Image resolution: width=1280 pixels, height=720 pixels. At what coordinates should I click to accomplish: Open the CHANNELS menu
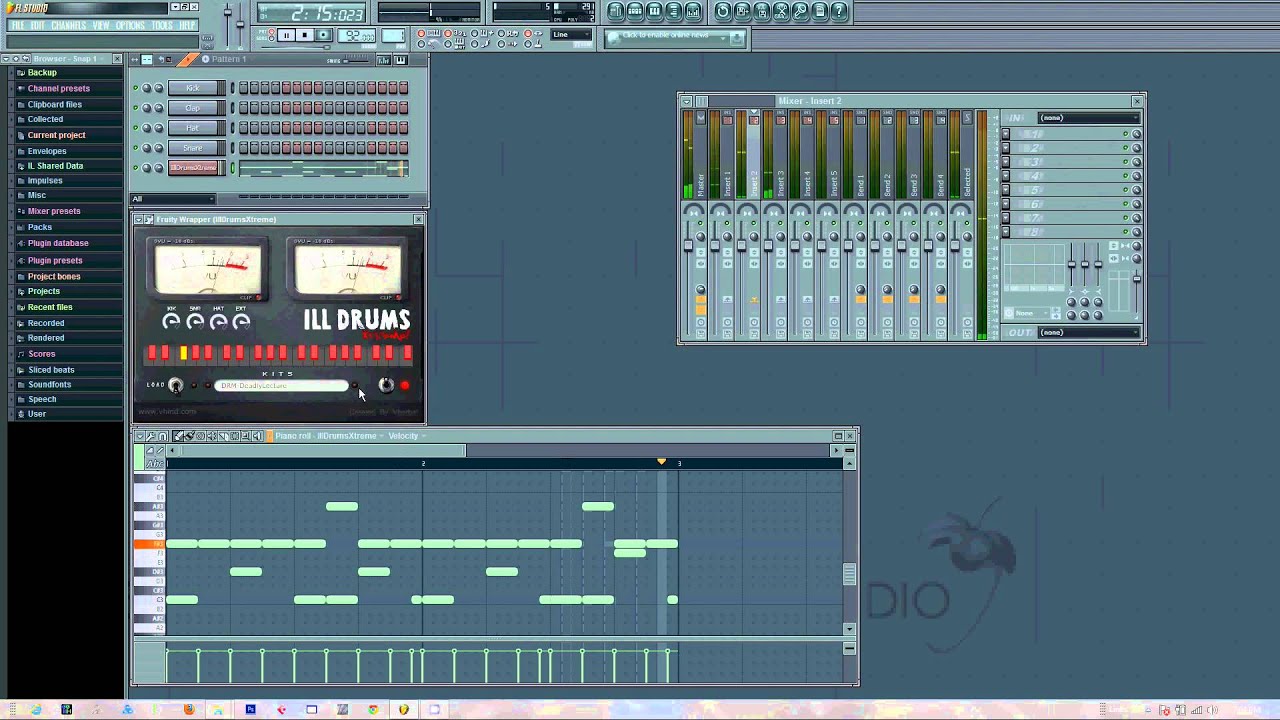click(68, 26)
